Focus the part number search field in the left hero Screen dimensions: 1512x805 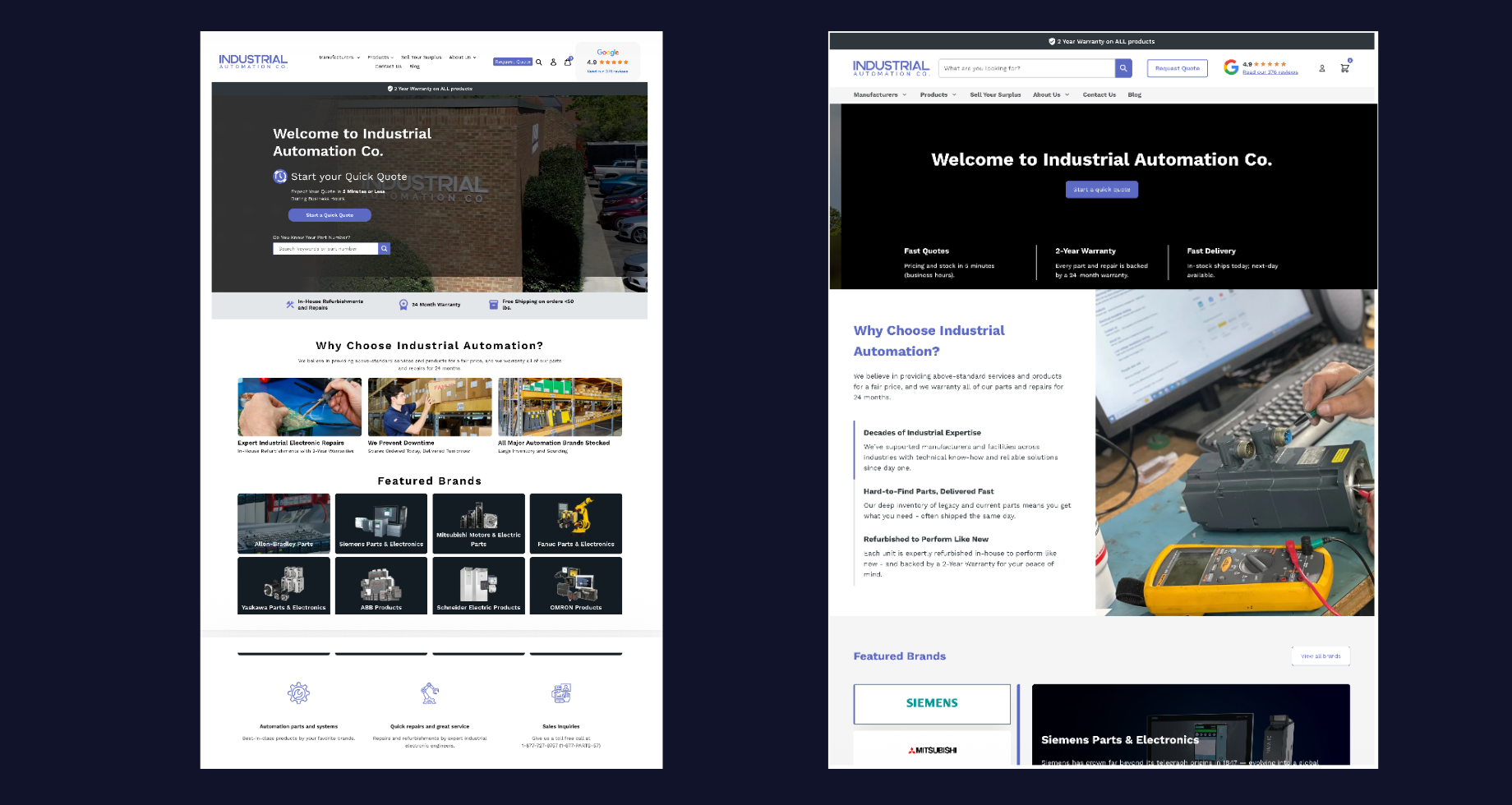325,248
